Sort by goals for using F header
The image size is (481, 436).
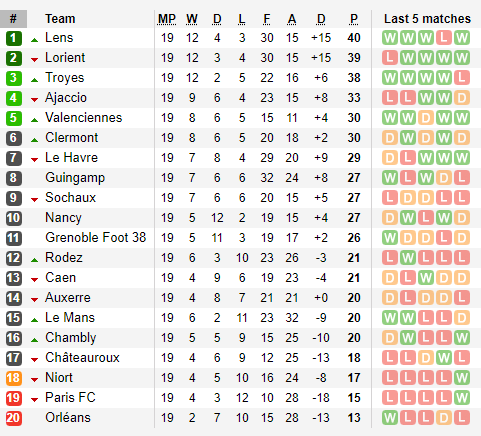click(267, 19)
